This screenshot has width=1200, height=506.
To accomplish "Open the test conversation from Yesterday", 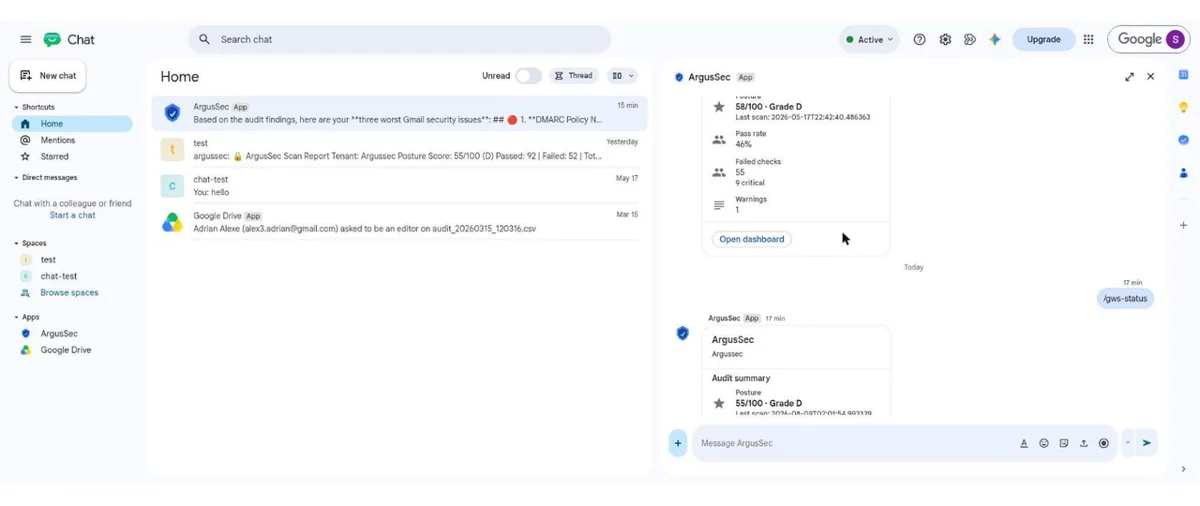I will (400, 149).
